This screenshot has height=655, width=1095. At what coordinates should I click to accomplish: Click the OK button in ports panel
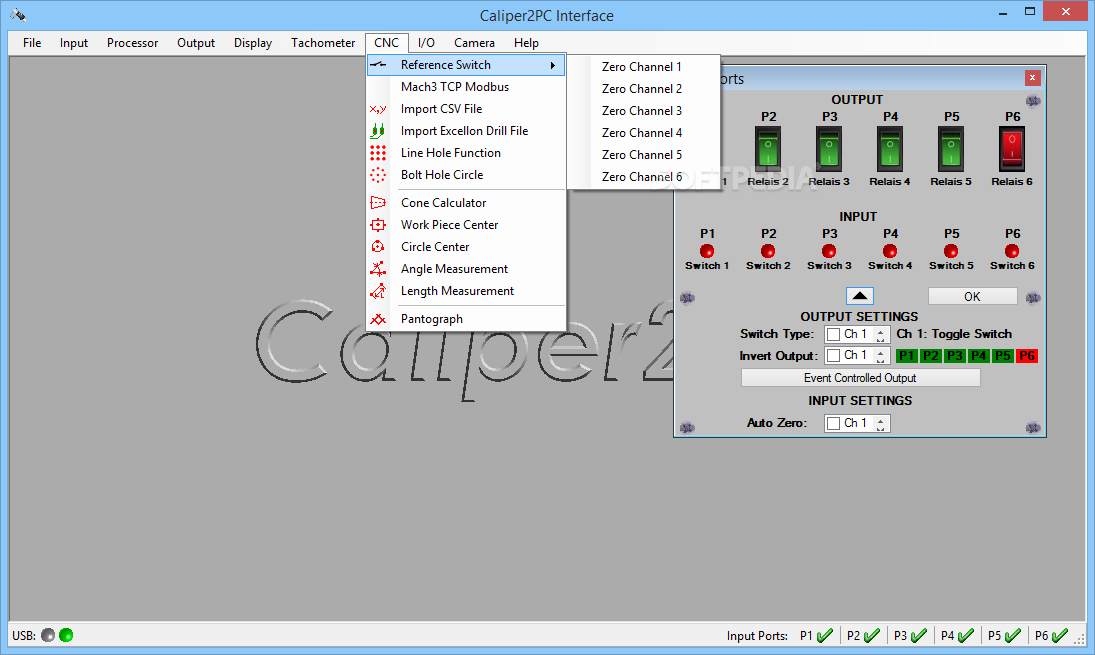coord(972,297)
